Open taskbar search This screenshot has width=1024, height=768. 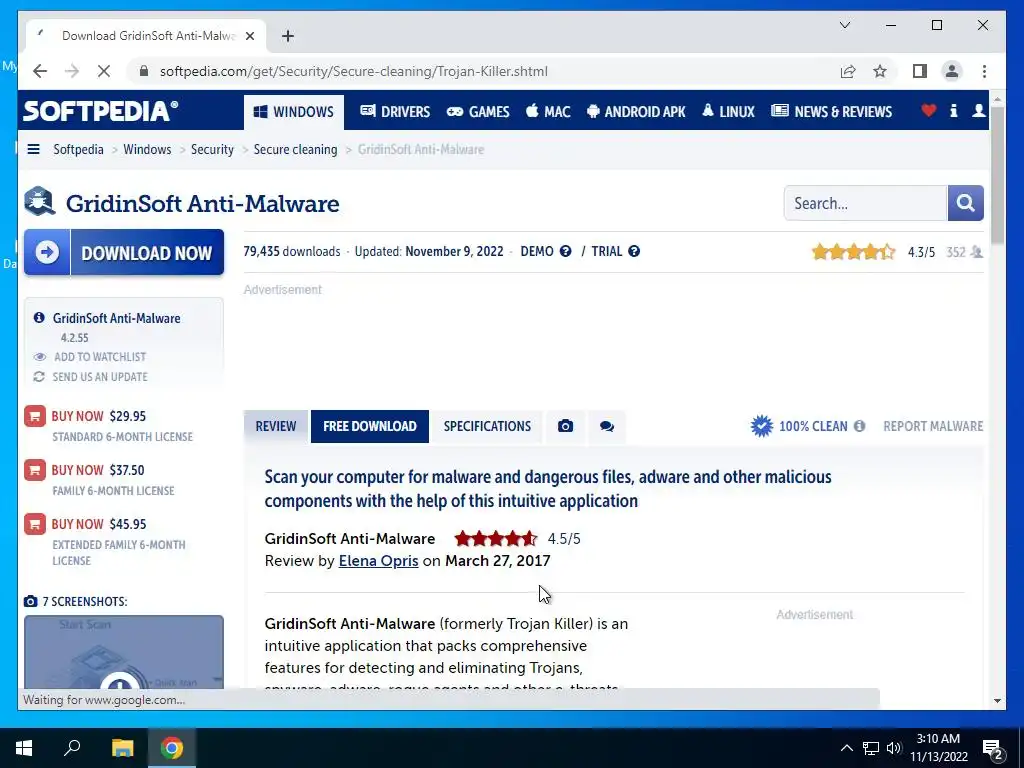[x=72, y=748]
